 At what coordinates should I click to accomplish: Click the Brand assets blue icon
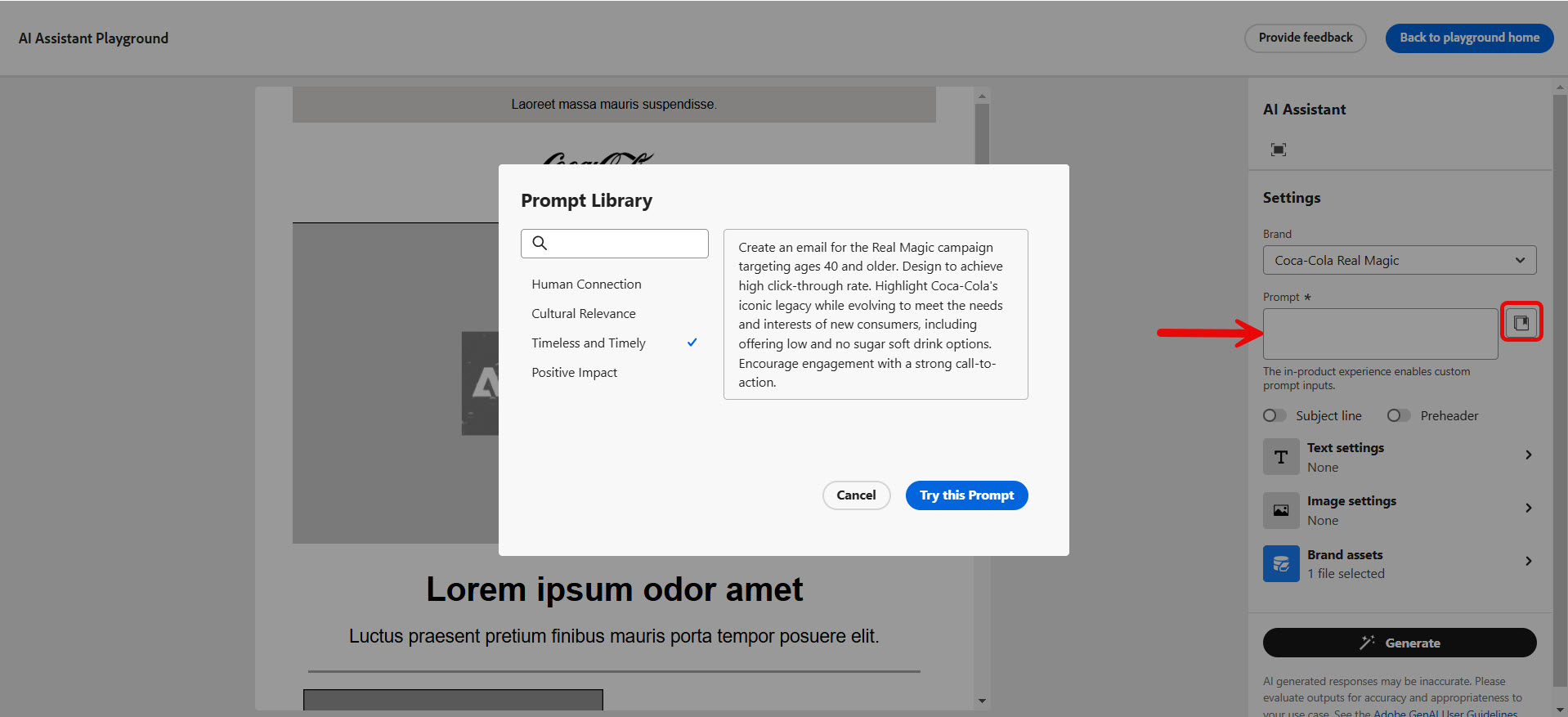[x=1281, y=564]
